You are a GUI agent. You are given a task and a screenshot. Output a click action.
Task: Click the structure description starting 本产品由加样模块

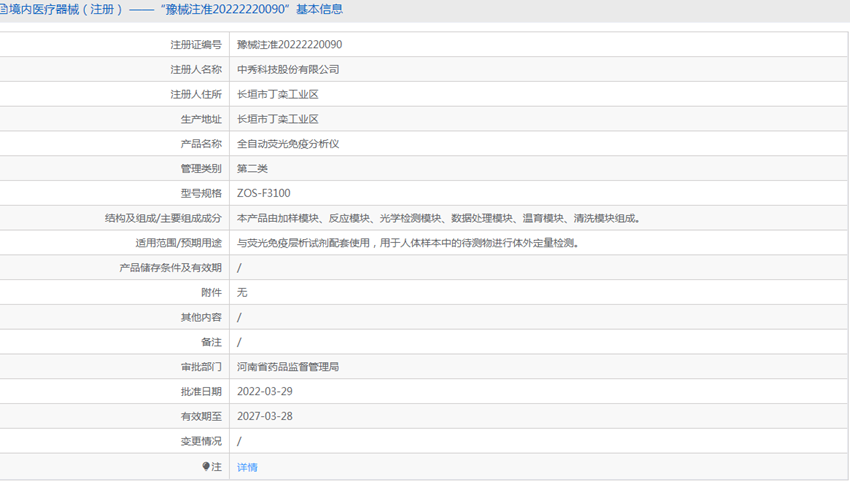[439, 218]
